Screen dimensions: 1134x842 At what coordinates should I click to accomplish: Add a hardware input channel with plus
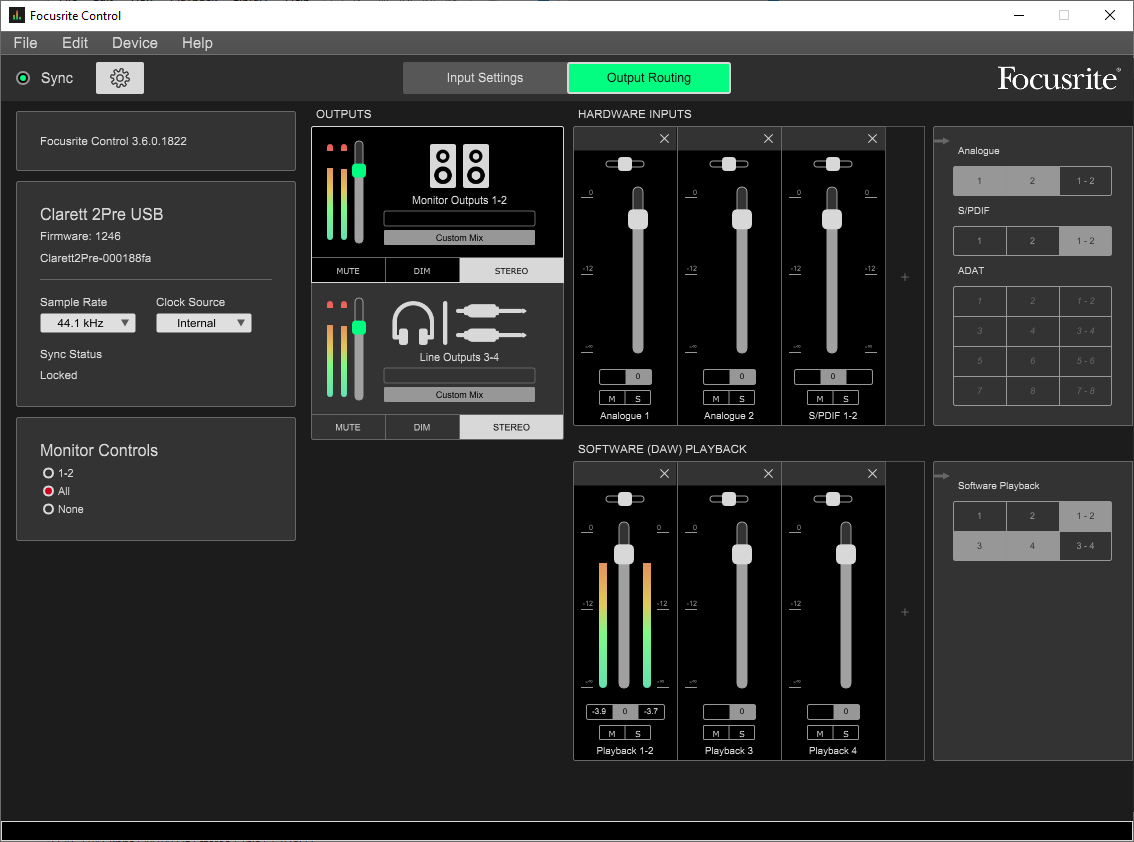click(x=905, y=277)
